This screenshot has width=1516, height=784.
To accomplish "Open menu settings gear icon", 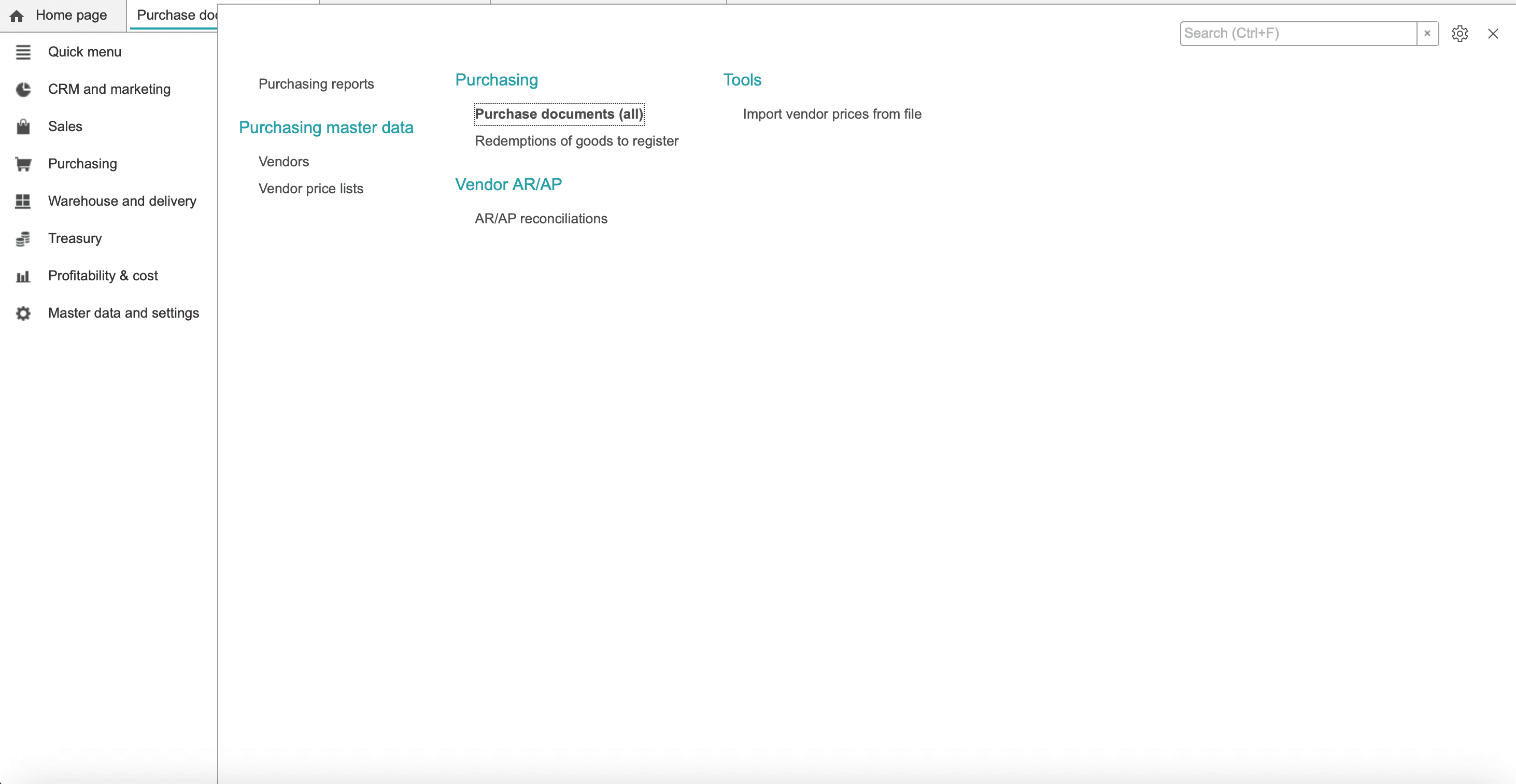I will 1460,34.
